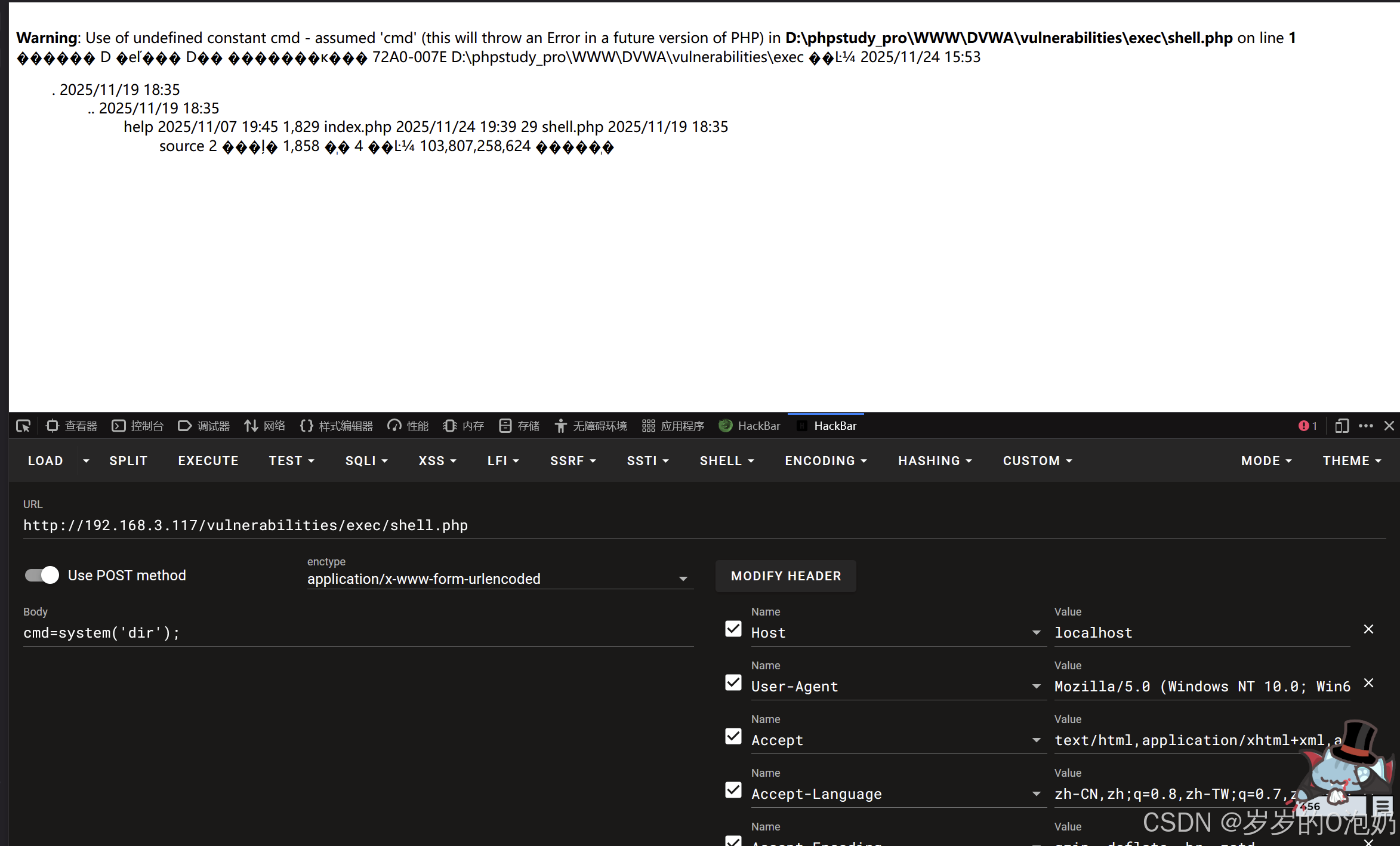Click the element picker icon in devtools
The image size is (1400, 846).
pyautogui.click(x=23, y=426)
